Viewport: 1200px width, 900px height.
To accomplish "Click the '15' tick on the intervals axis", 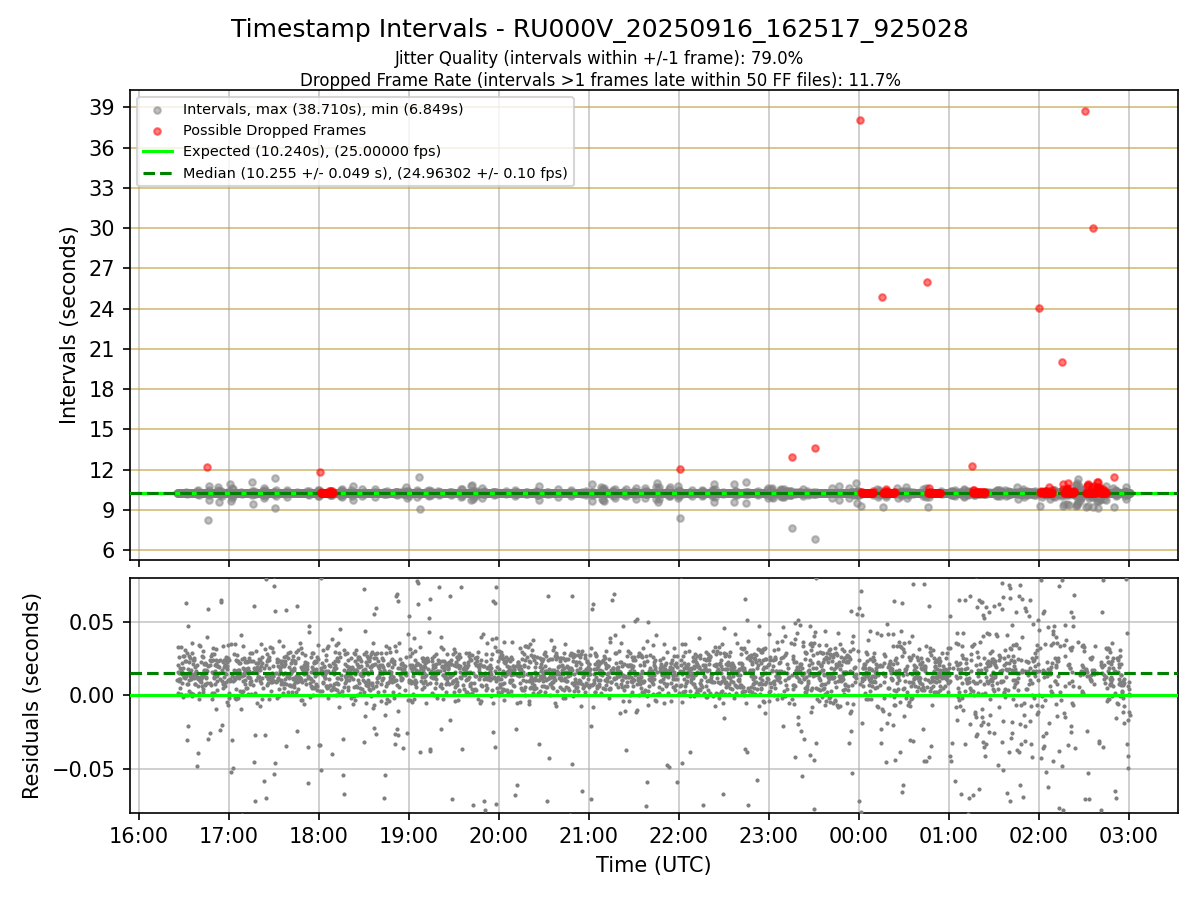I will 103,430.
